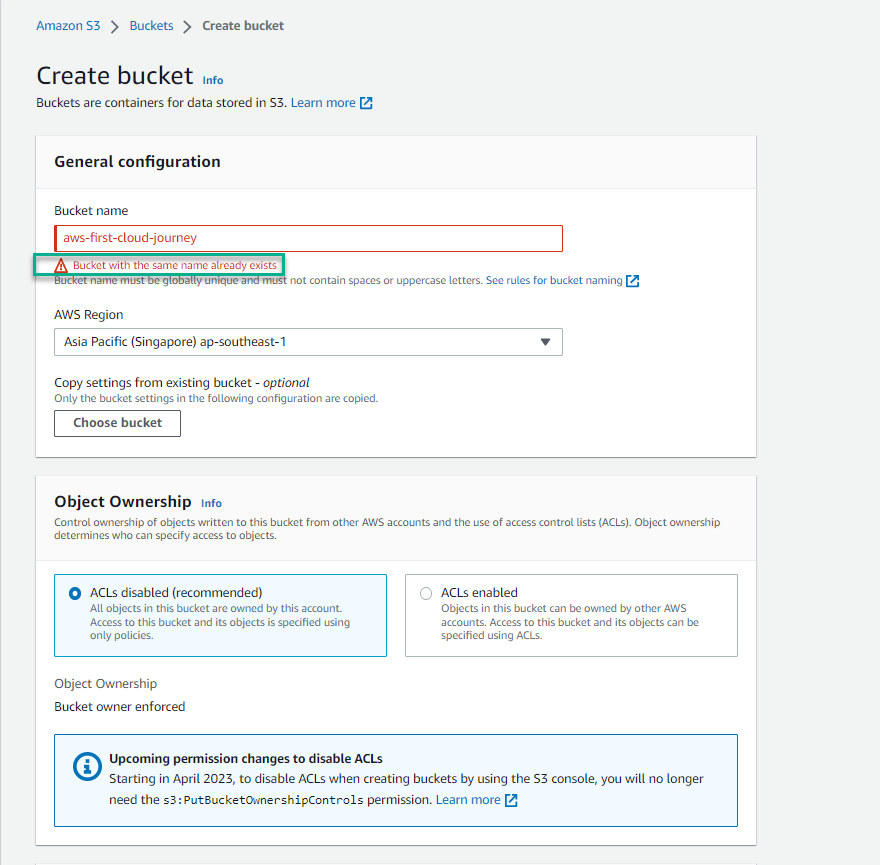The width and height of the screenshot is (880, 865).
Task: Click the Info label beside Object Ownership heading
Action: pyautogui.click(x=211, y=503)
